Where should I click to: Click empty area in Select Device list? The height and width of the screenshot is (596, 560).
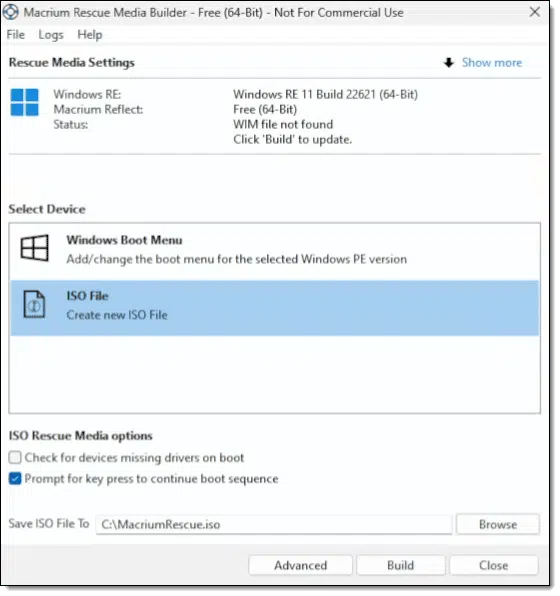tap(274, 374)
